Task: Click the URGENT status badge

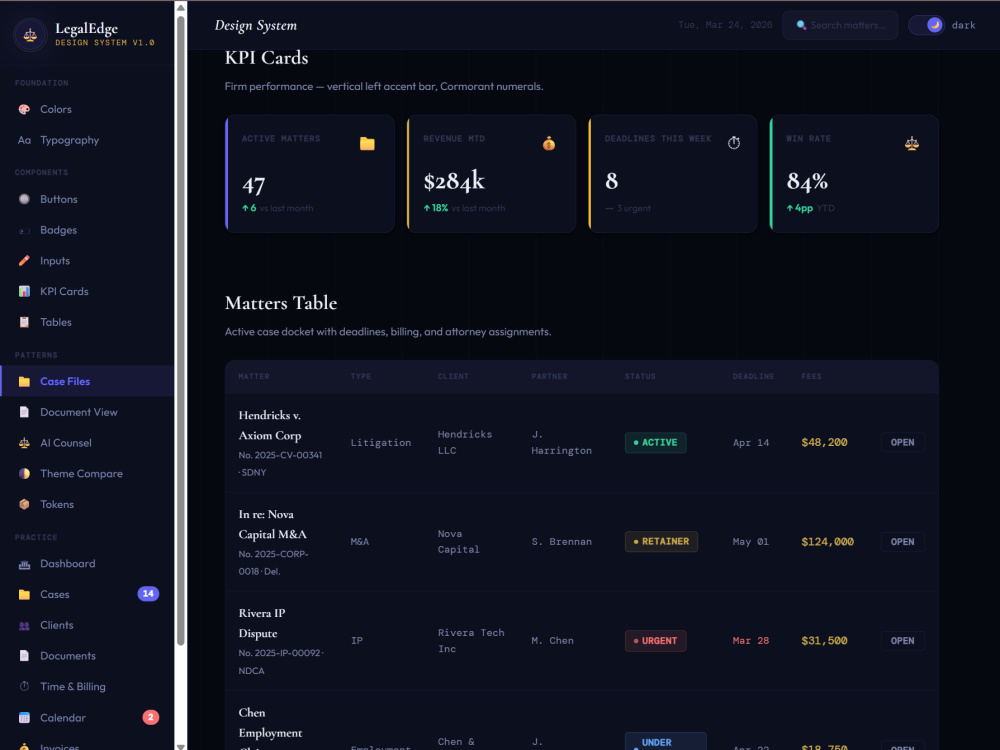Action: (x=656, y=641)
